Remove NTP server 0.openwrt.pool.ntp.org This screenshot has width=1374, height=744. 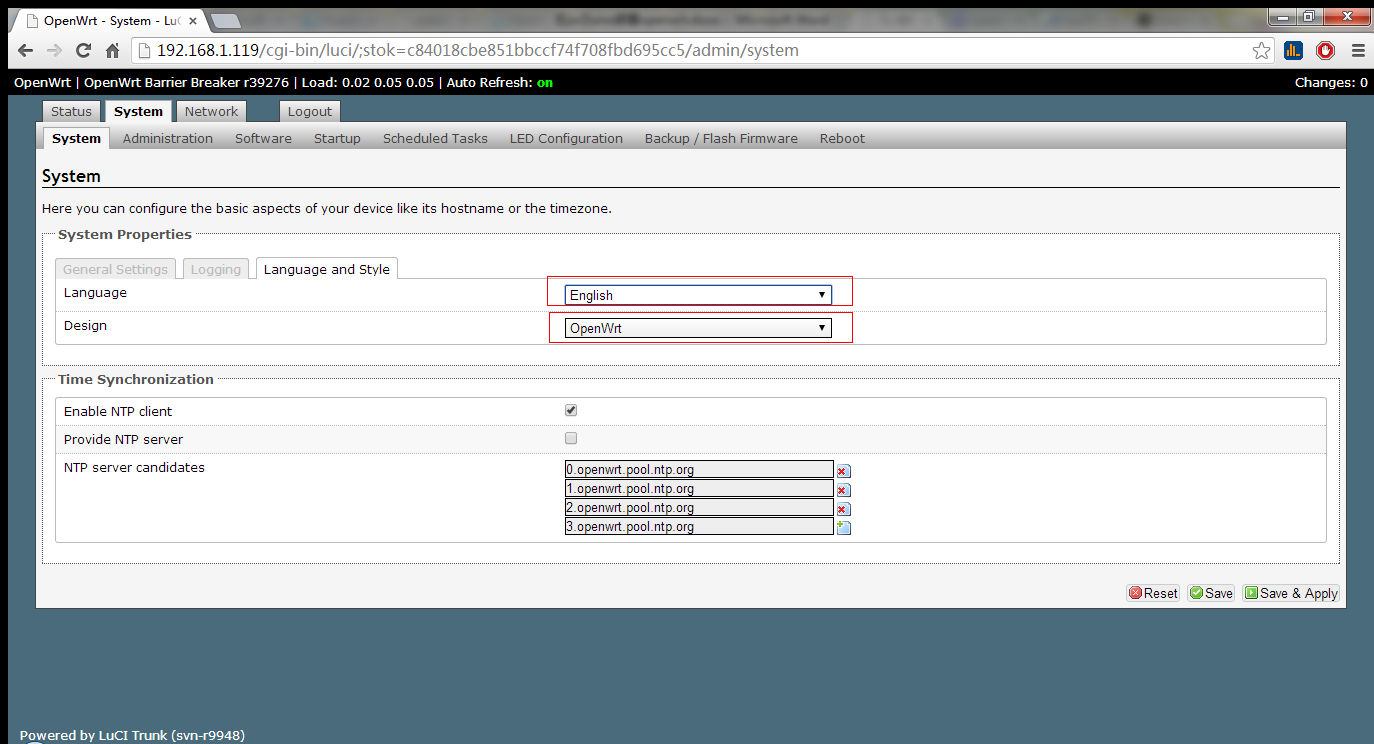[843, 471]
